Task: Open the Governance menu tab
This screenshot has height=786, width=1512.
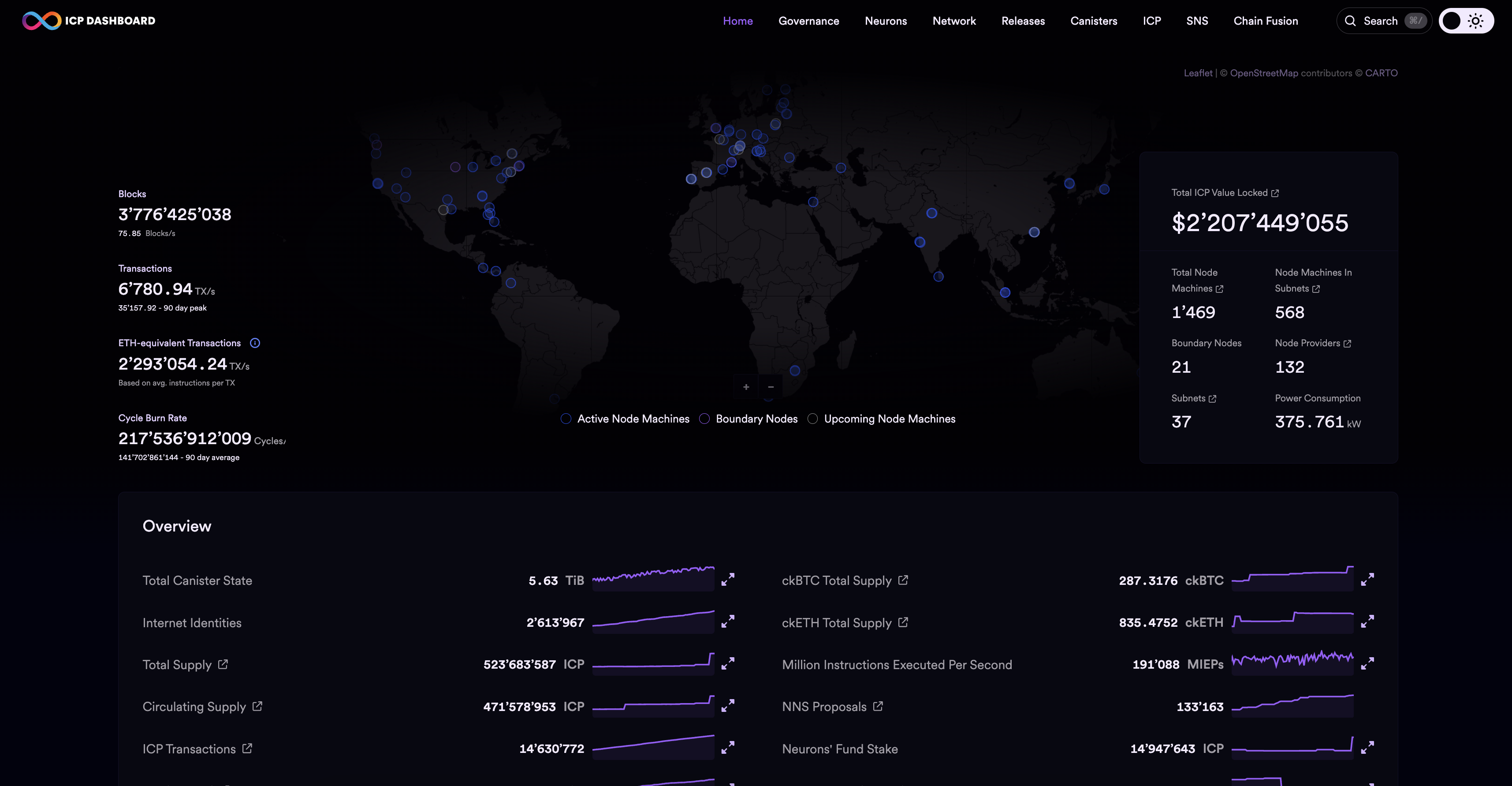Action: pos(809,20)
